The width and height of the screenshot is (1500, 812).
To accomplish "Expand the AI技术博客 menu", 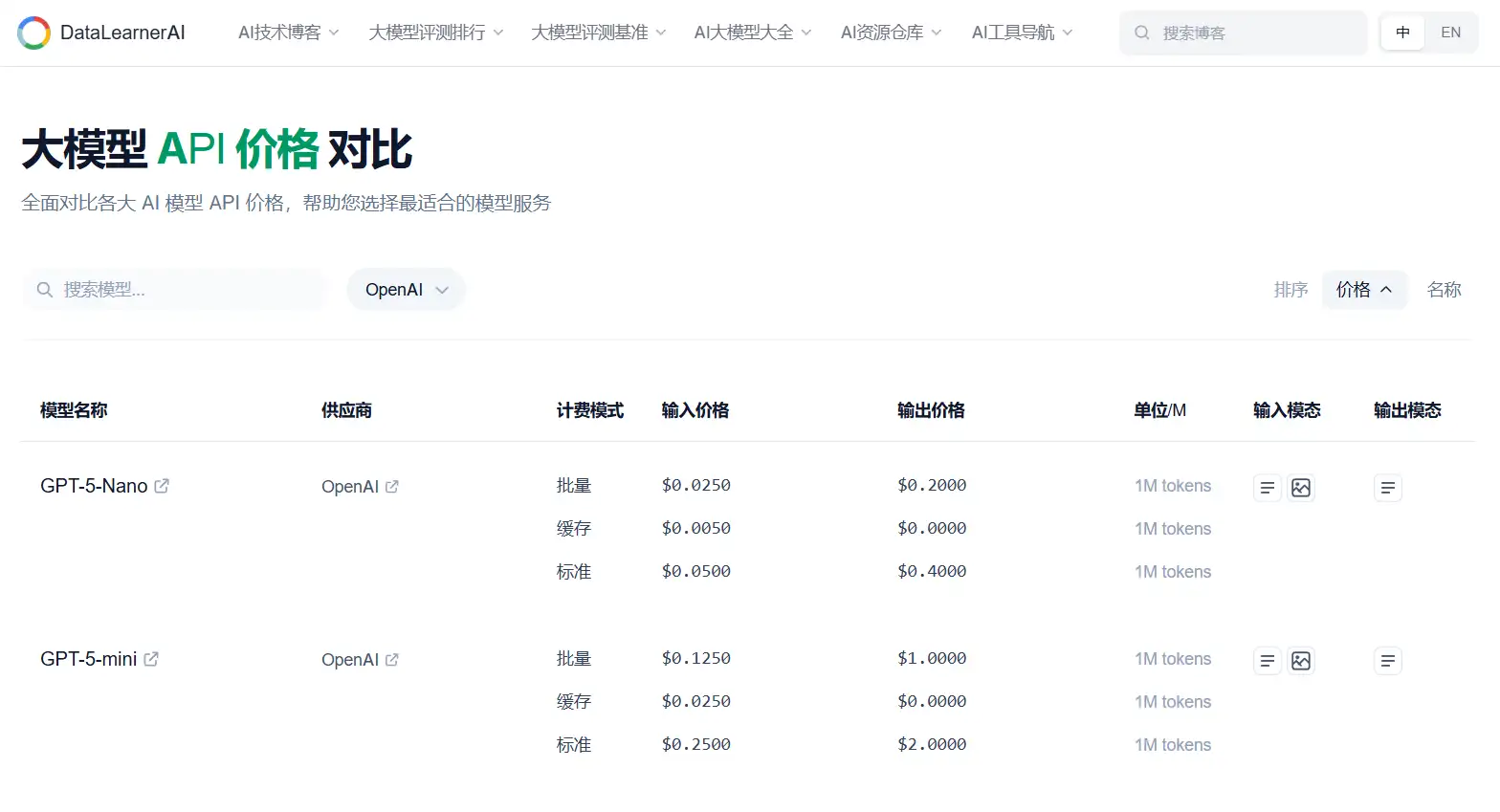I will (289, 33).
